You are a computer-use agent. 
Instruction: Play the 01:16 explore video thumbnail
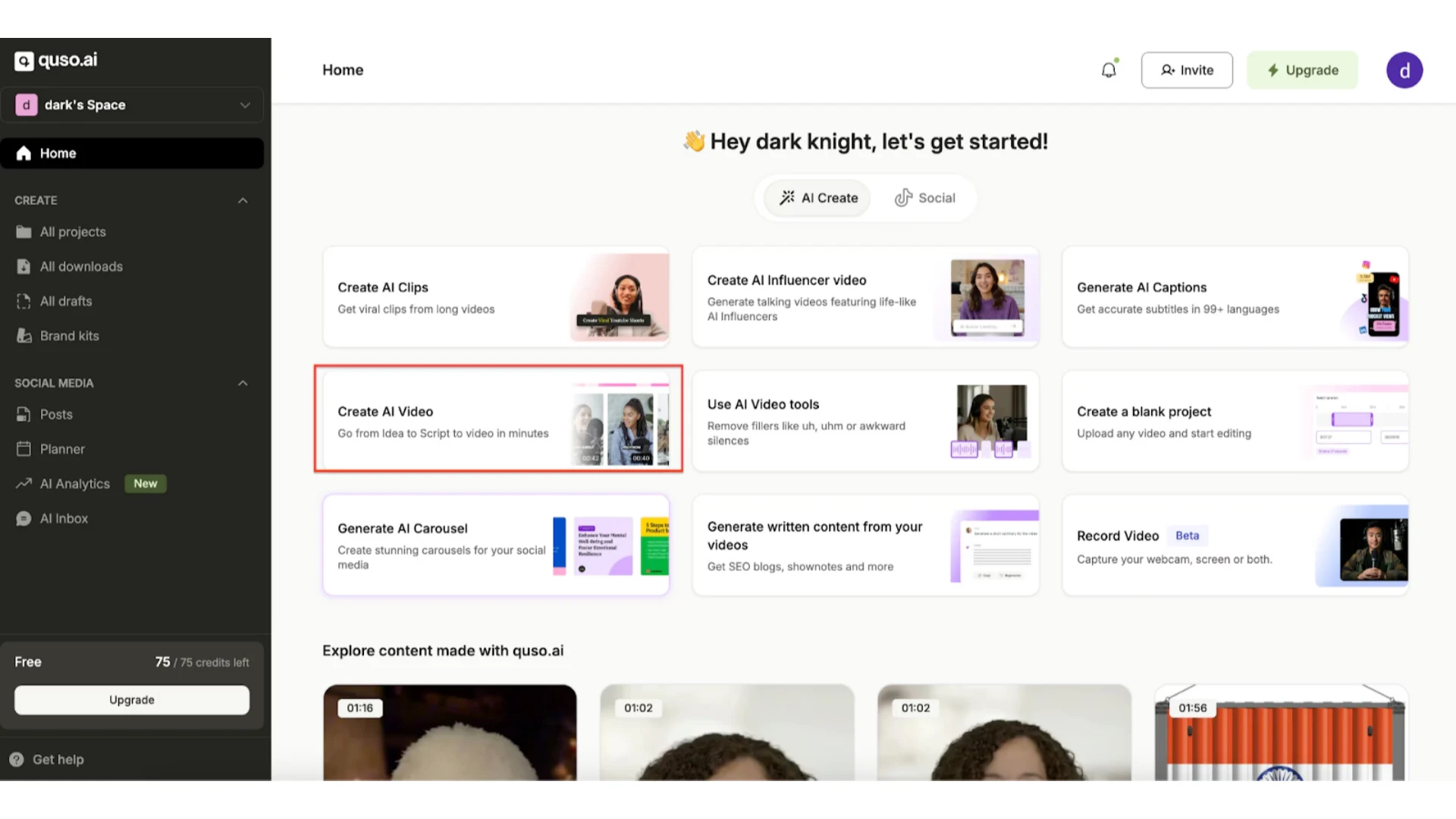(x=450, y=733)
